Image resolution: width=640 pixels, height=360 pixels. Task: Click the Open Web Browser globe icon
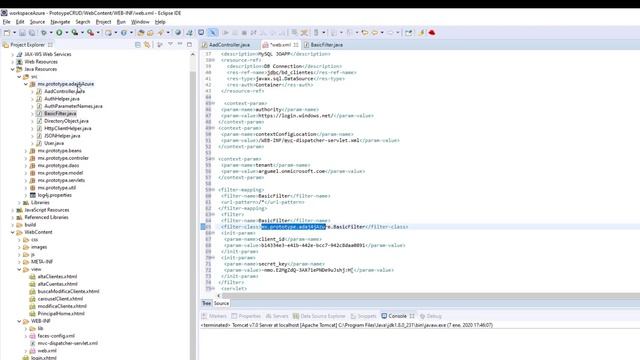178,33
